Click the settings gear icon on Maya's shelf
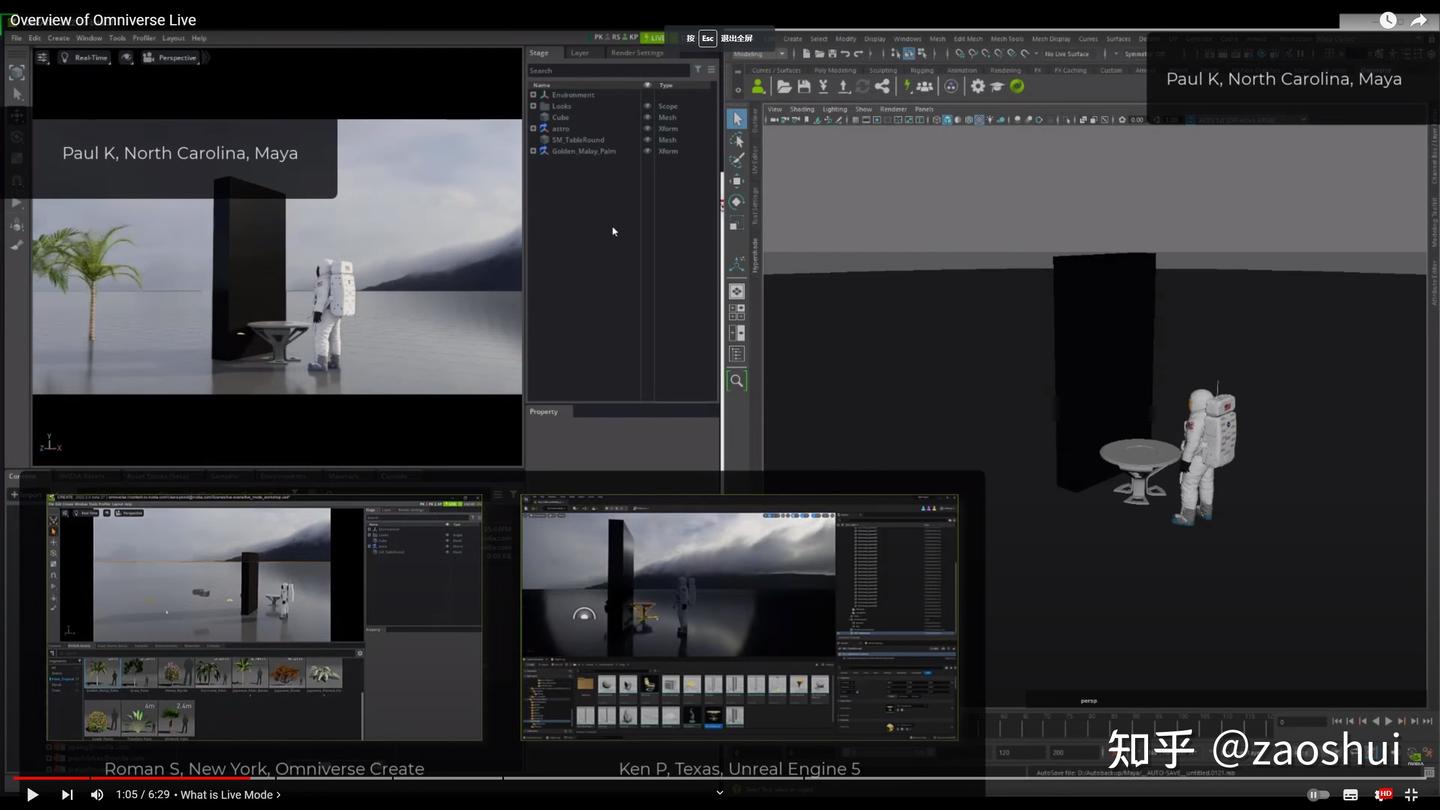1440x810 pixels. point(979,86)
